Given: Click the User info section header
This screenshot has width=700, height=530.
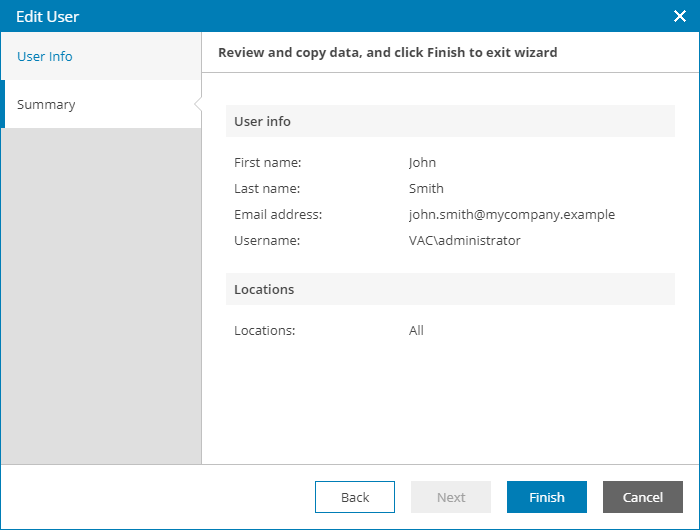Looking at the screenshot, I should point(263,121).
